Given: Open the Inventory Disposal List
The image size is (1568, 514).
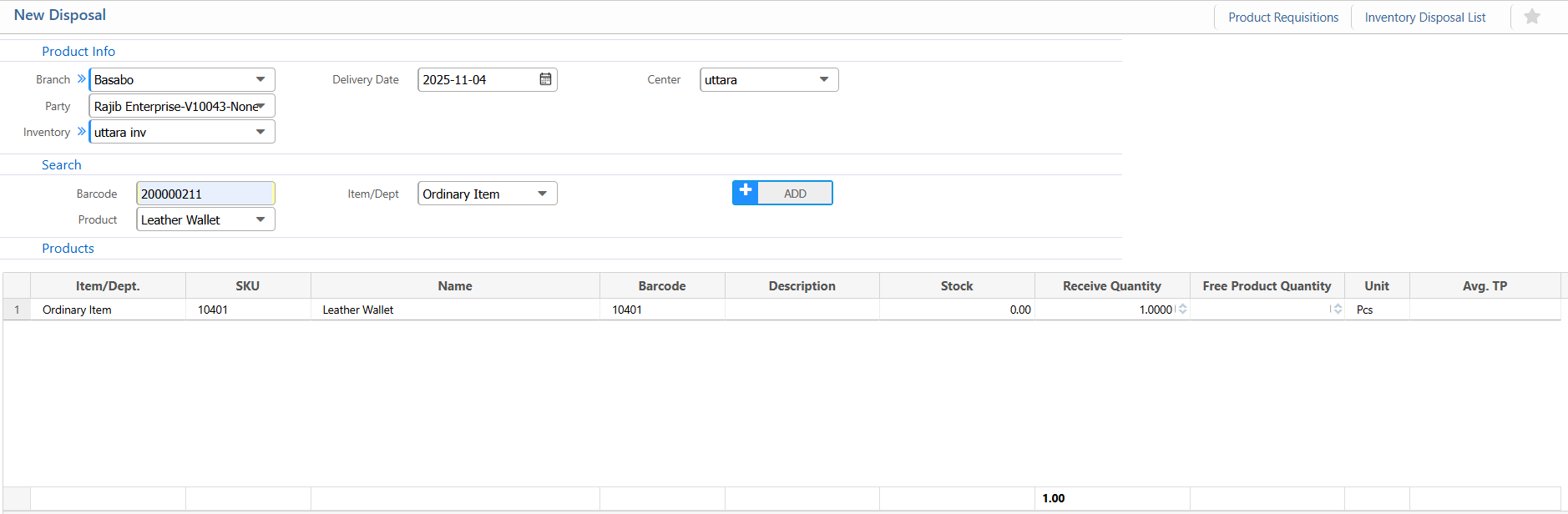Looking at the screenshot, I should coord(1424,18).
